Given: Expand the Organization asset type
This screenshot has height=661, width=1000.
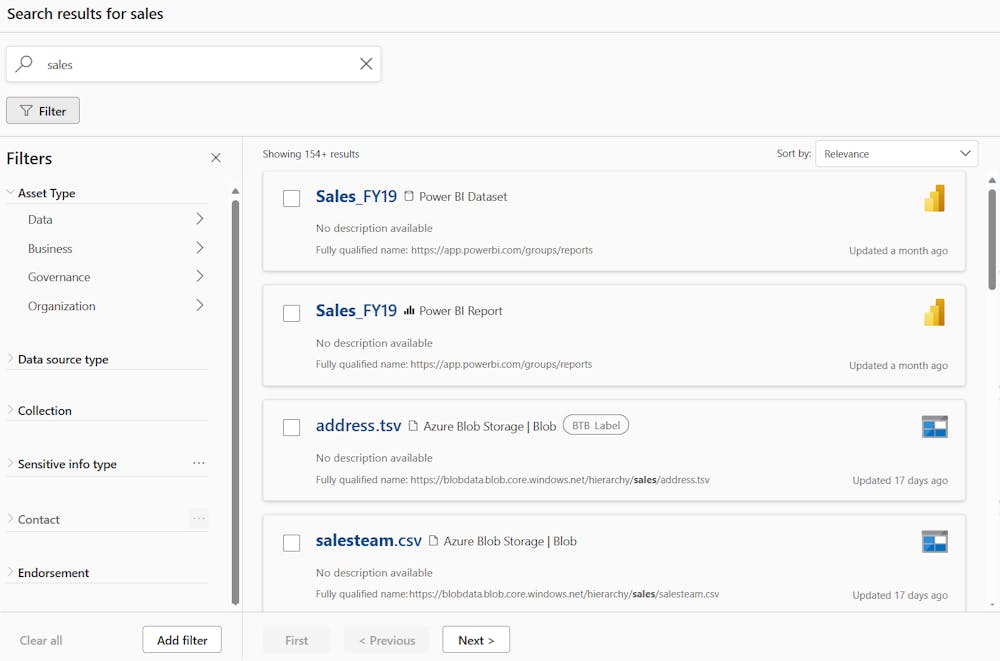Looking at the screenshot, I should click(200, 306).
